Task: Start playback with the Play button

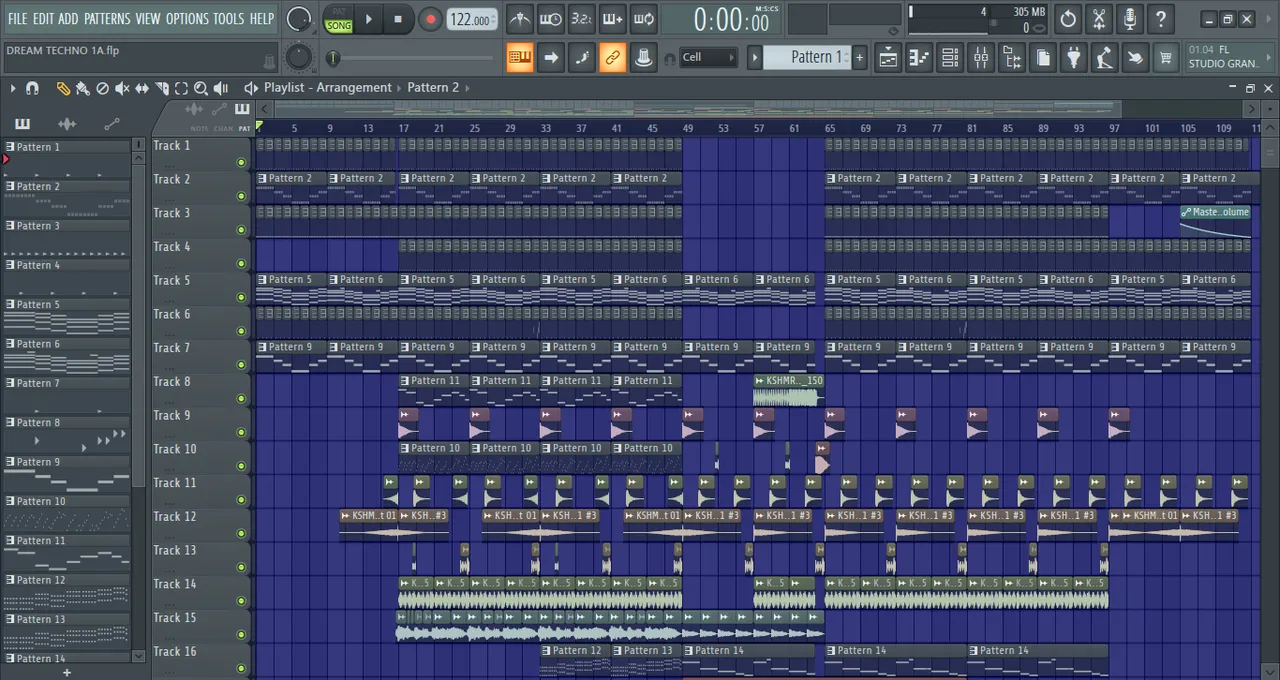Action: (x=369, y=19)
